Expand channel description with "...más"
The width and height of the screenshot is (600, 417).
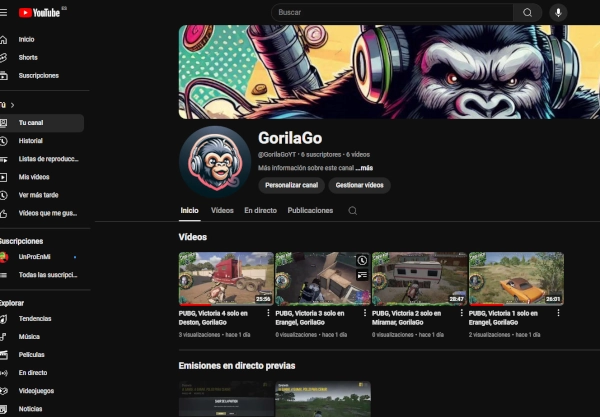(364, 168)
